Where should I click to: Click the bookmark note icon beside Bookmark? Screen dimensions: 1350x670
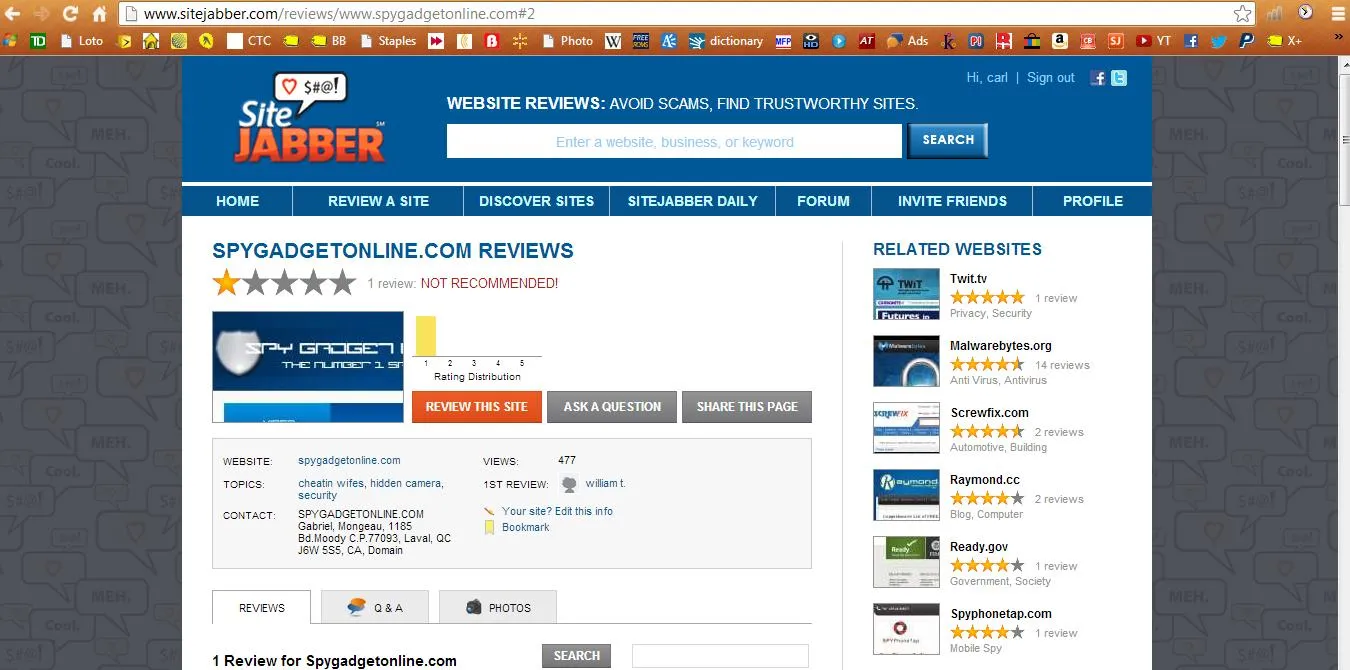[x=489, y=527]
